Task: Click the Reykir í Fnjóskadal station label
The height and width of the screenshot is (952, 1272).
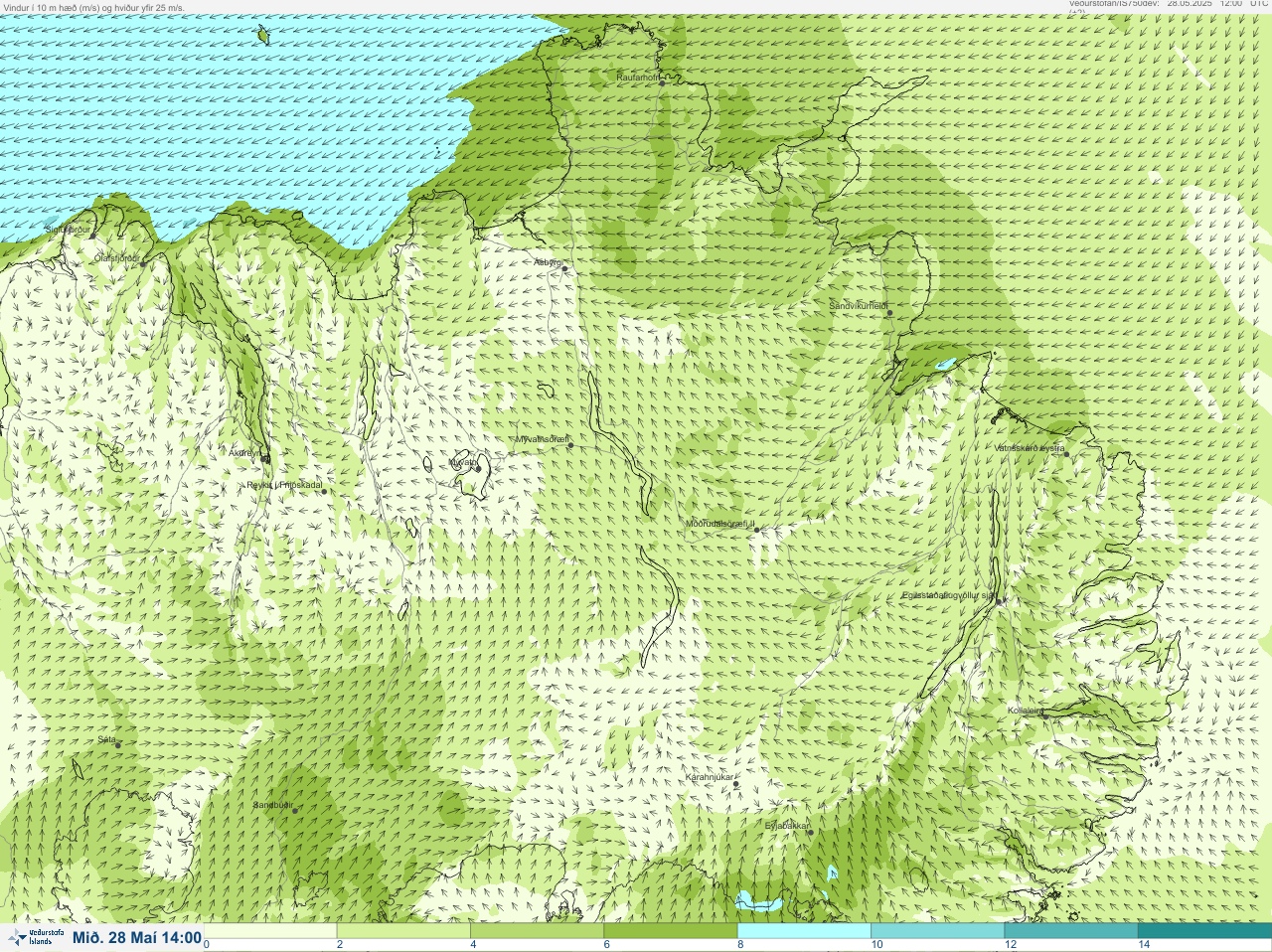Action: (x=285, y=485)
